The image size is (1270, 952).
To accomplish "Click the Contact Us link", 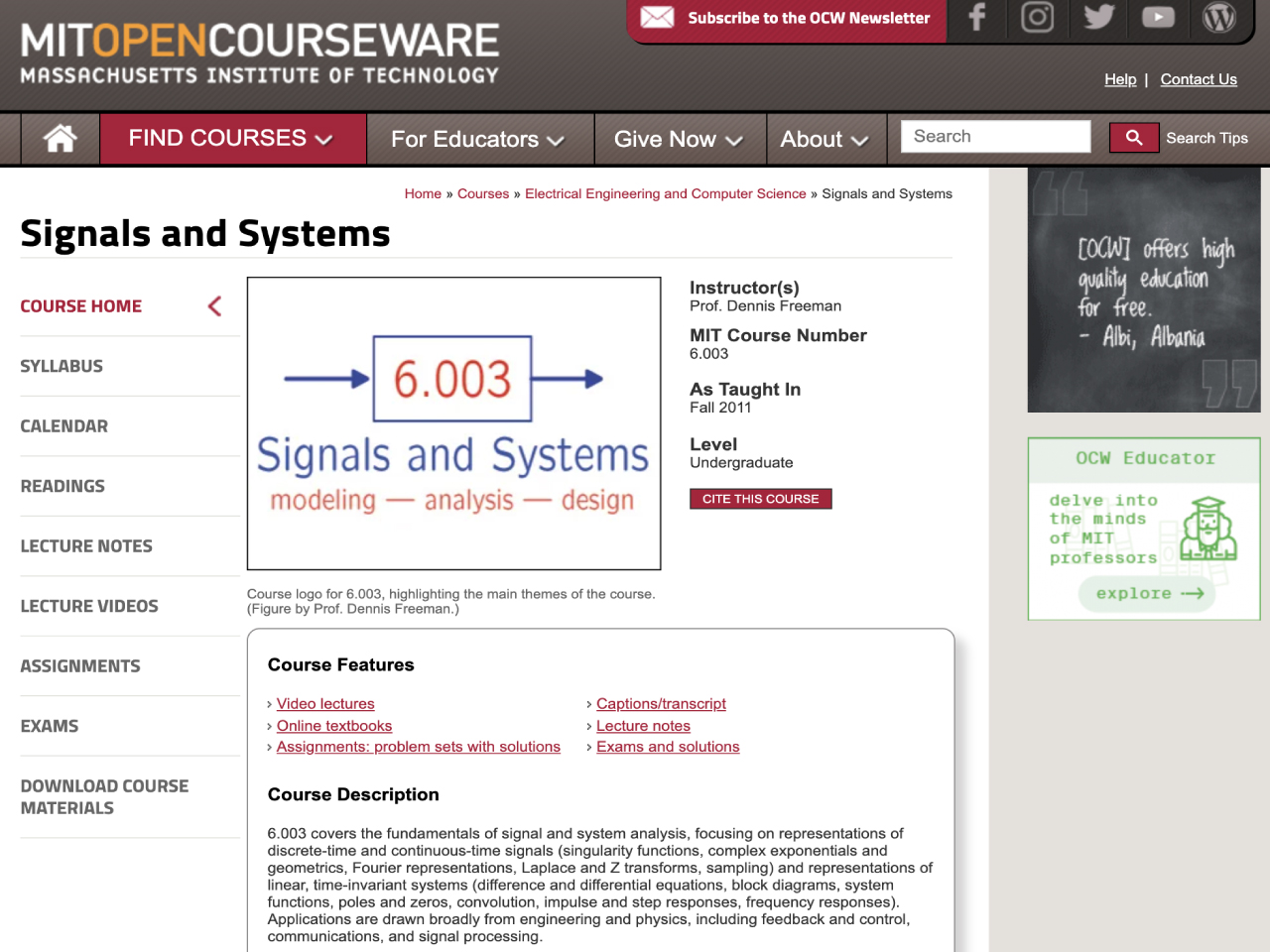I will coord(1199,79).
